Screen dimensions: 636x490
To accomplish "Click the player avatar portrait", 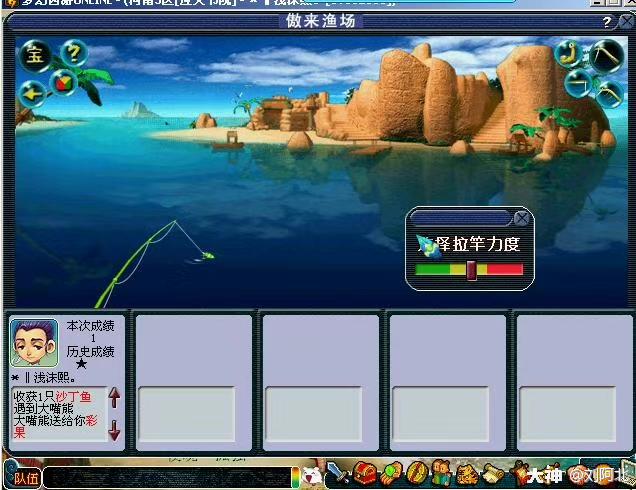I will click(x=34, y=343).
